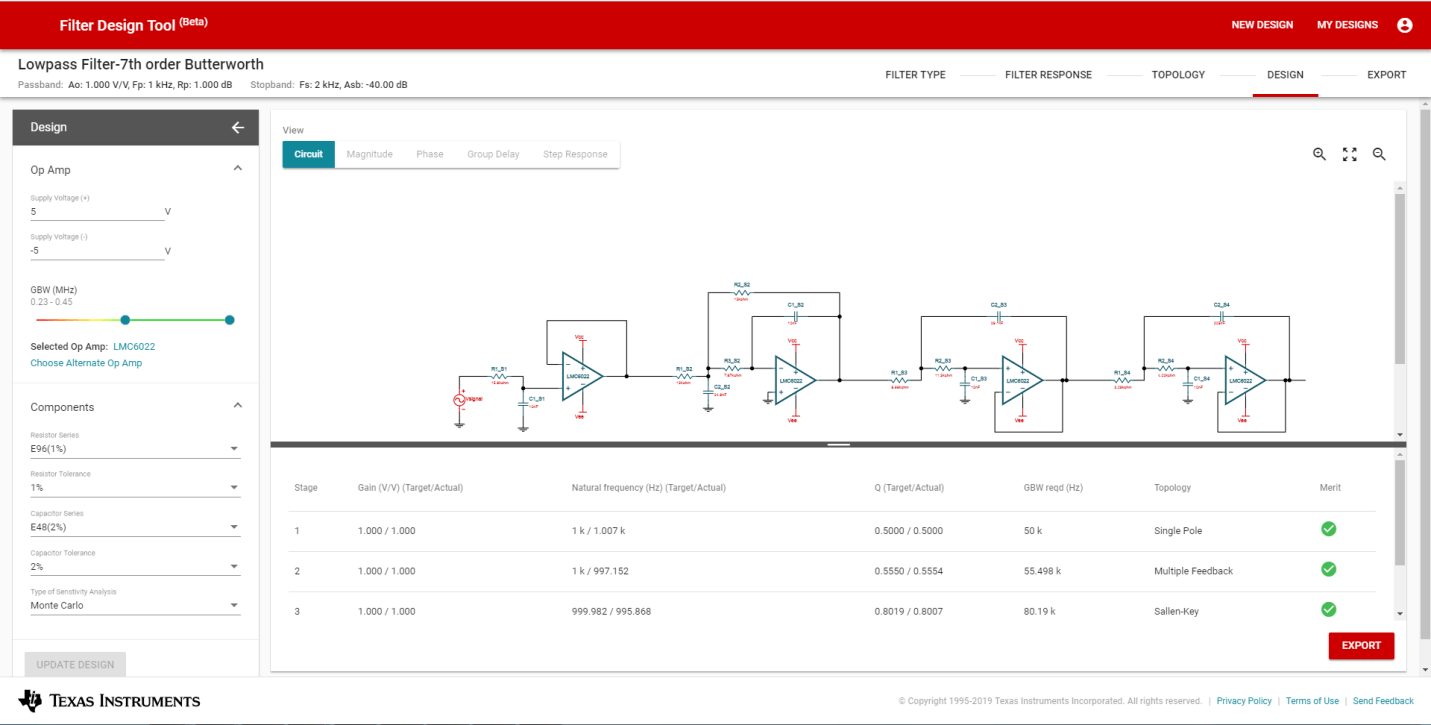Click the Filter Design Tool title

tap(134, 24)
